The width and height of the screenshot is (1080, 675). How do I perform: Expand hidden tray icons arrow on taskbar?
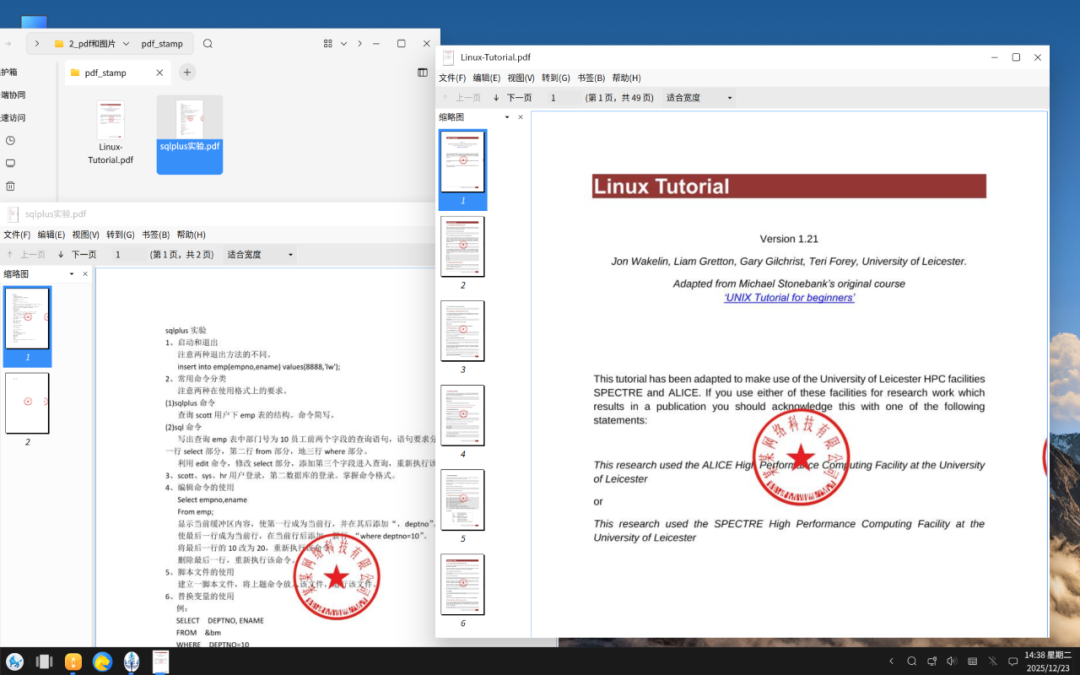coord(891,661)
